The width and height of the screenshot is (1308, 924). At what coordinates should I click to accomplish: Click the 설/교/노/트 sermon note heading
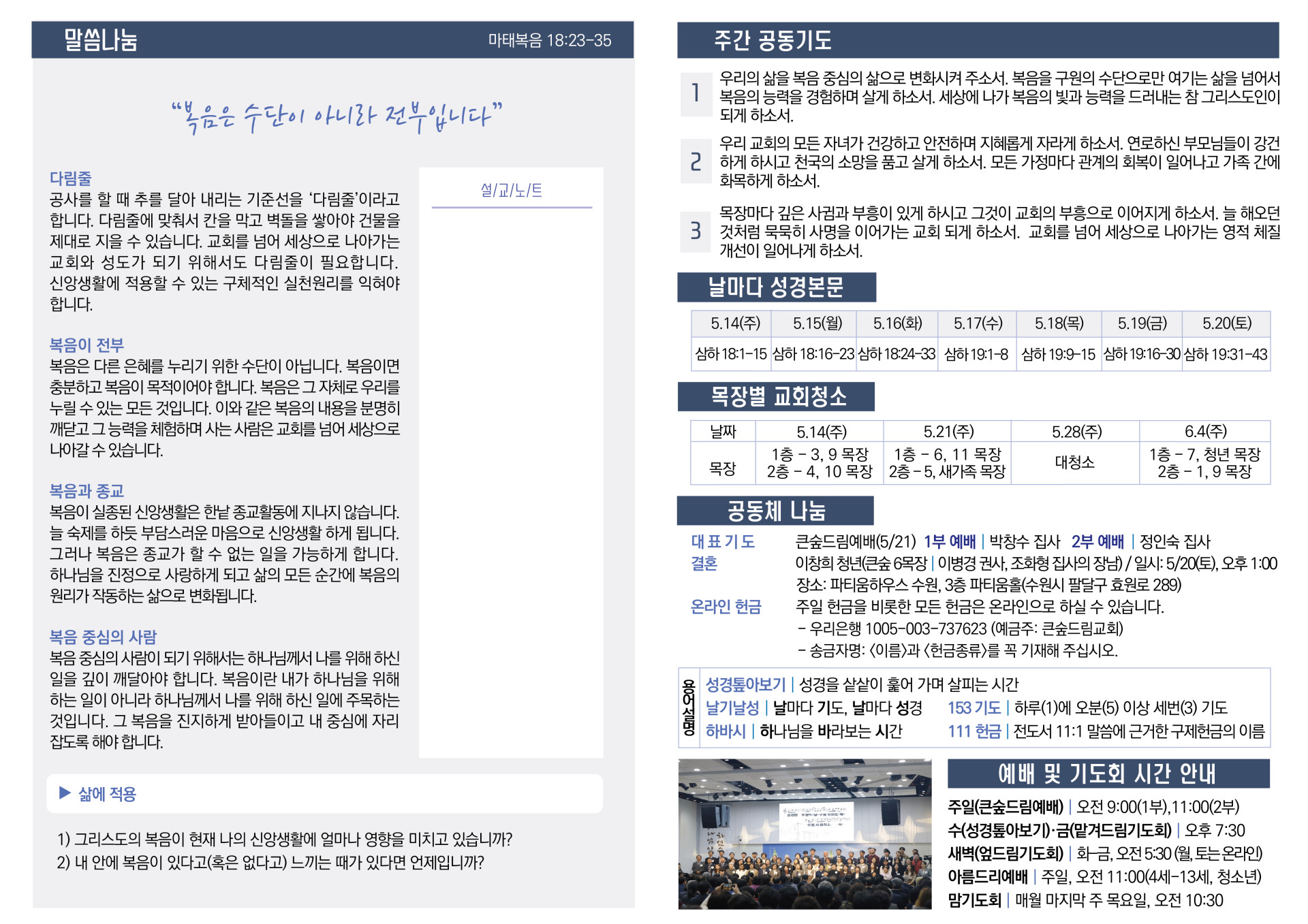(x=511, y=191)
